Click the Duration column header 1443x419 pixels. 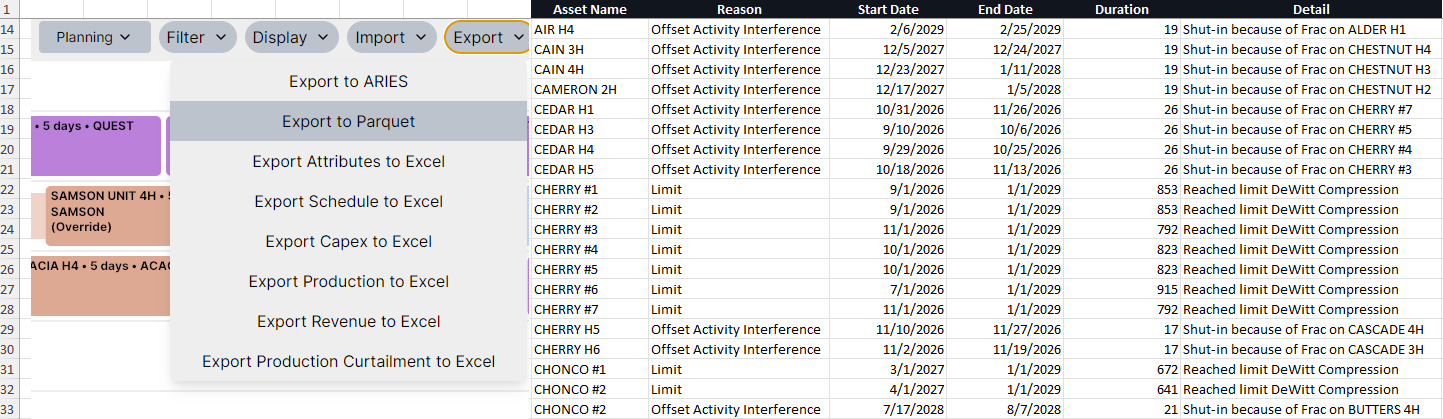pos(1121,9)
